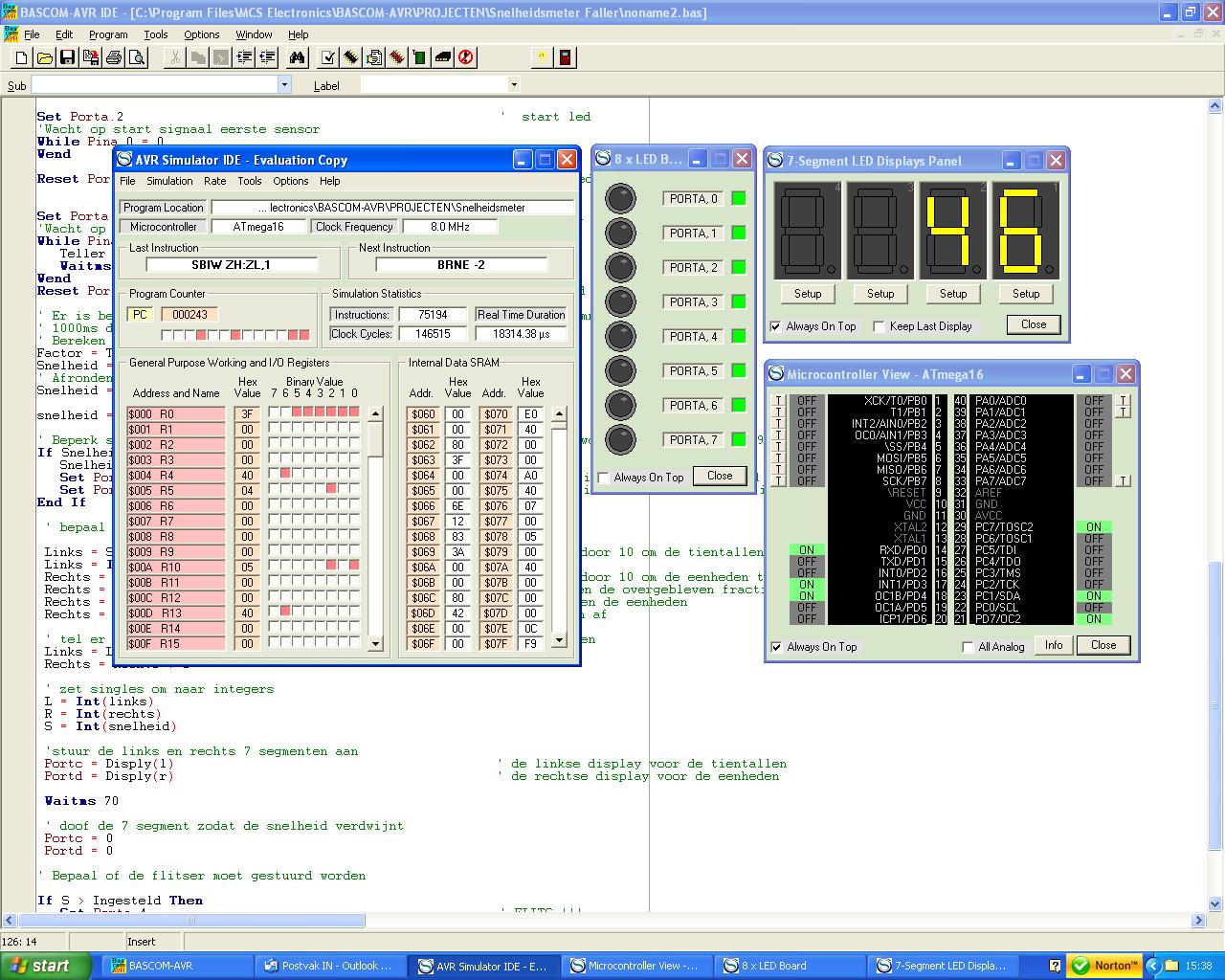1225x980 pixels.
Task: Enable the All Analog checkbox
Action: coord(969,648)
